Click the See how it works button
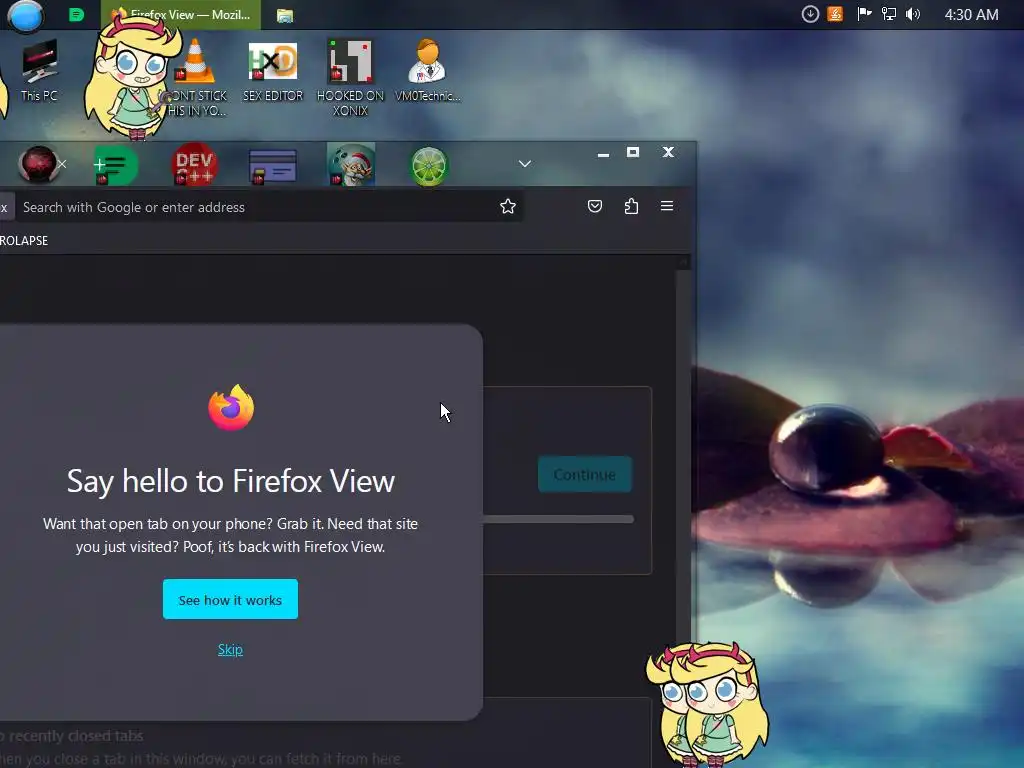The image size is (1024, 768). (230, 599)
